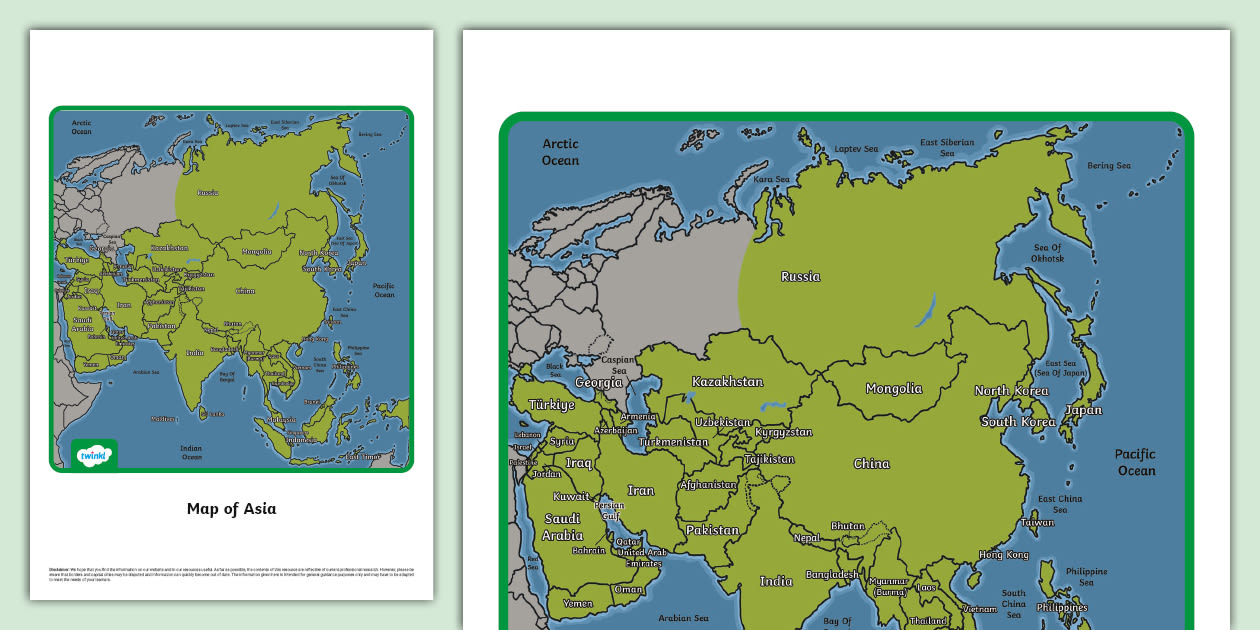
Task: Select the China label on the map
Action: tap(871, 463)
